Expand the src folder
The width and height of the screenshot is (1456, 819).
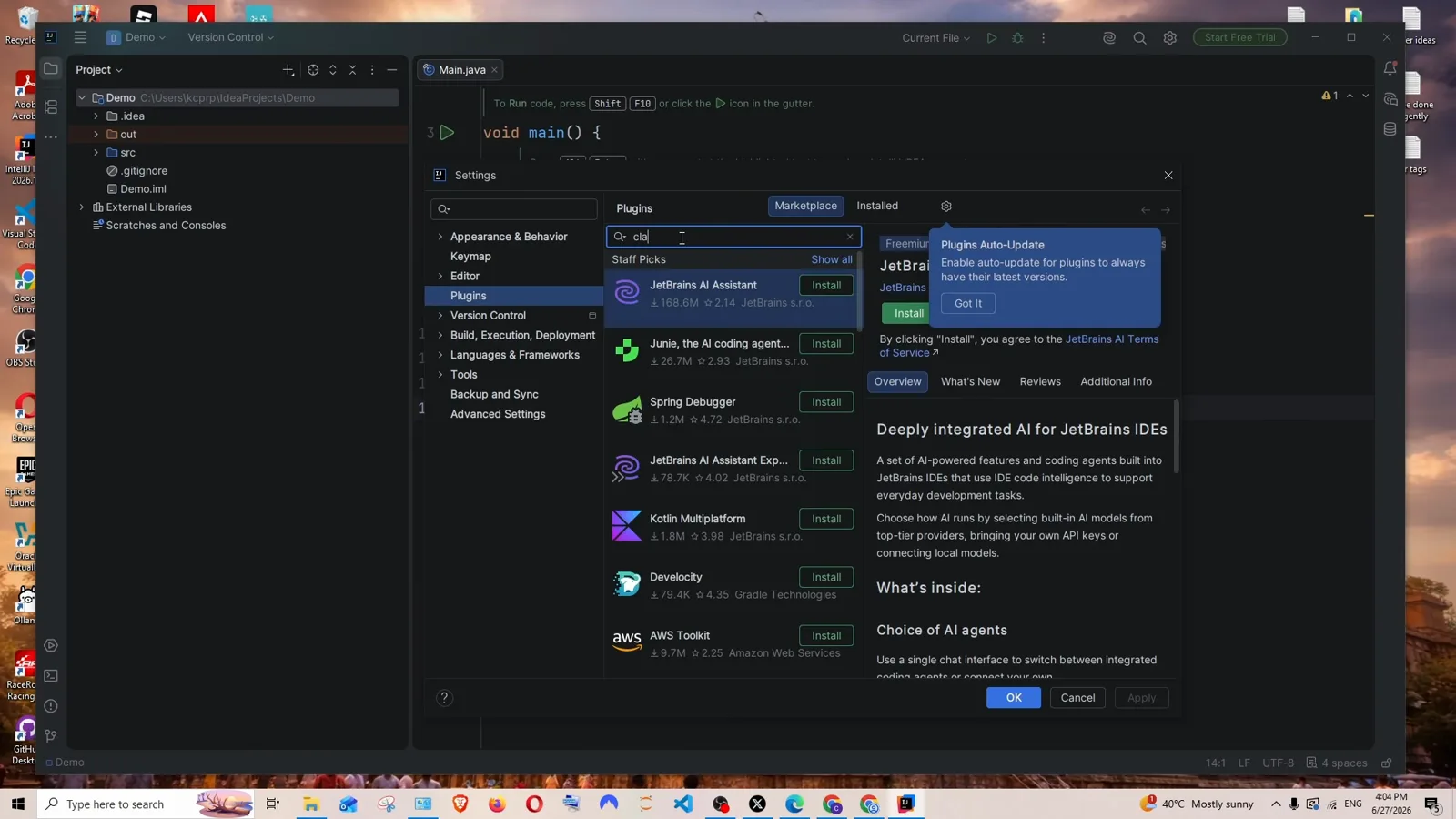pos(96,153)
